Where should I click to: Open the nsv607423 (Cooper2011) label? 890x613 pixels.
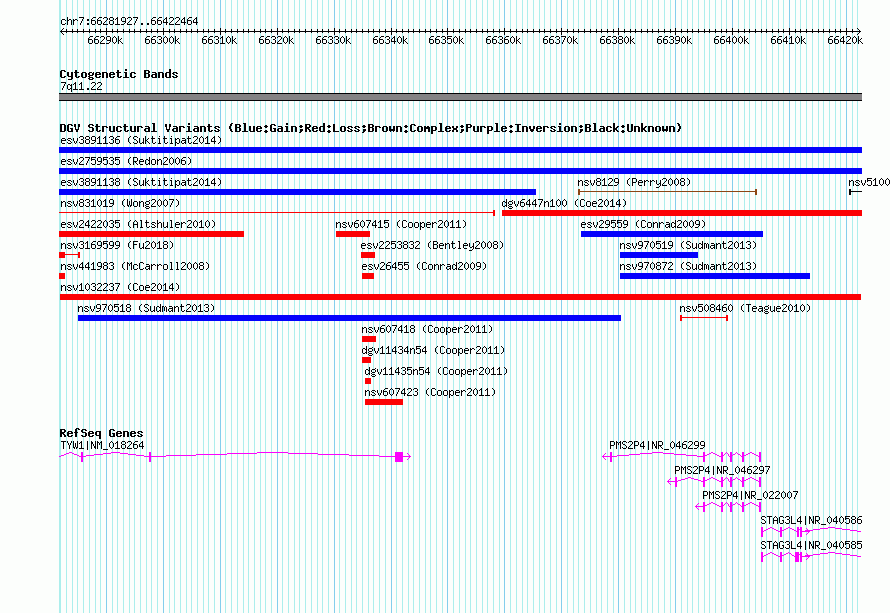(x=430, y=392)
